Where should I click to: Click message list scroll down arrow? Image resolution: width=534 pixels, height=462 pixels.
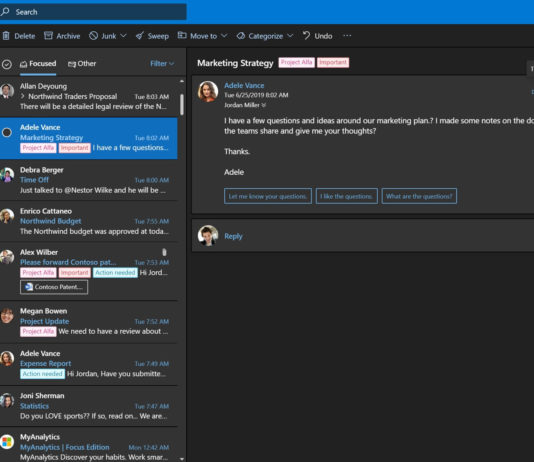182,459
